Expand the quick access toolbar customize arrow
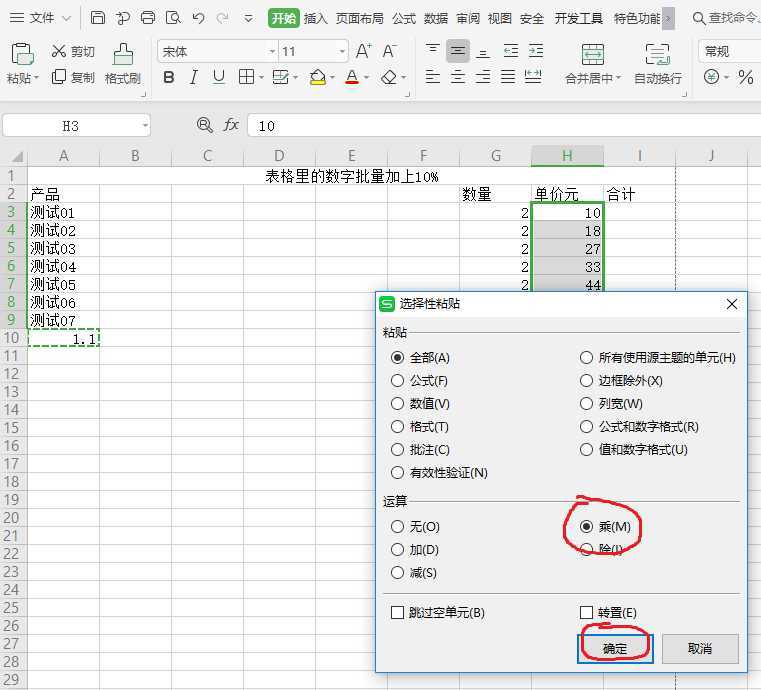This screenshot has height=690, width=761. point(248,18)
